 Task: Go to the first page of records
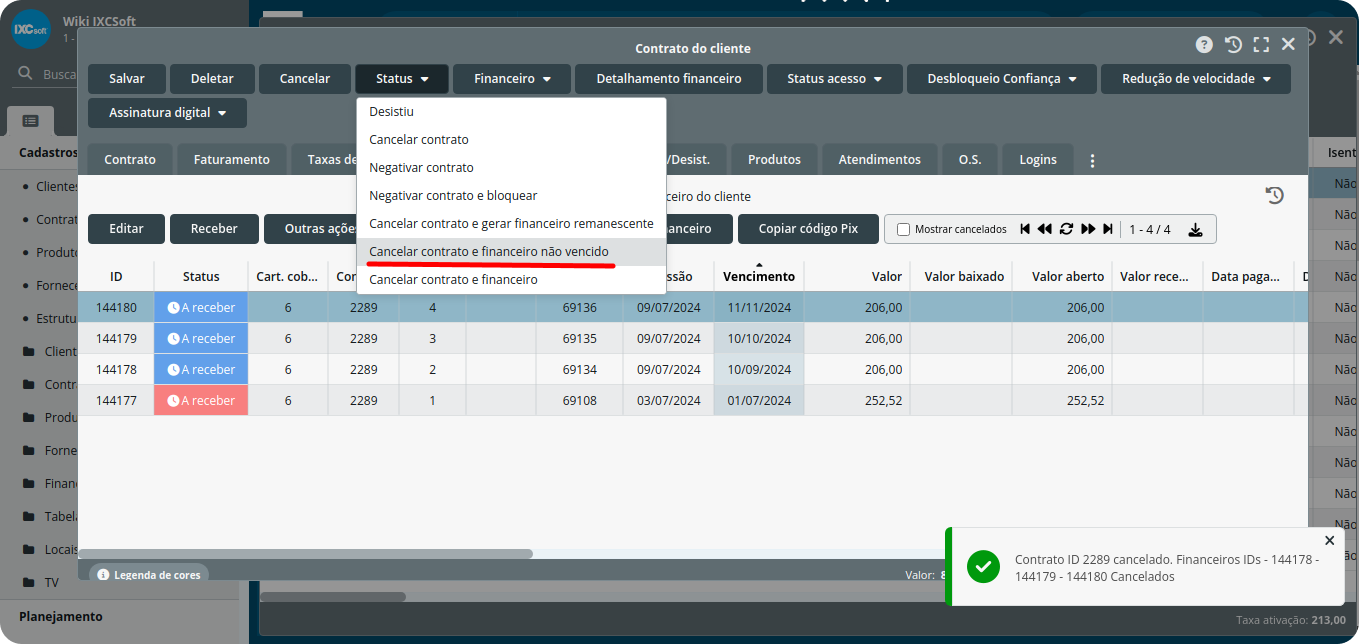[1025, 229]
